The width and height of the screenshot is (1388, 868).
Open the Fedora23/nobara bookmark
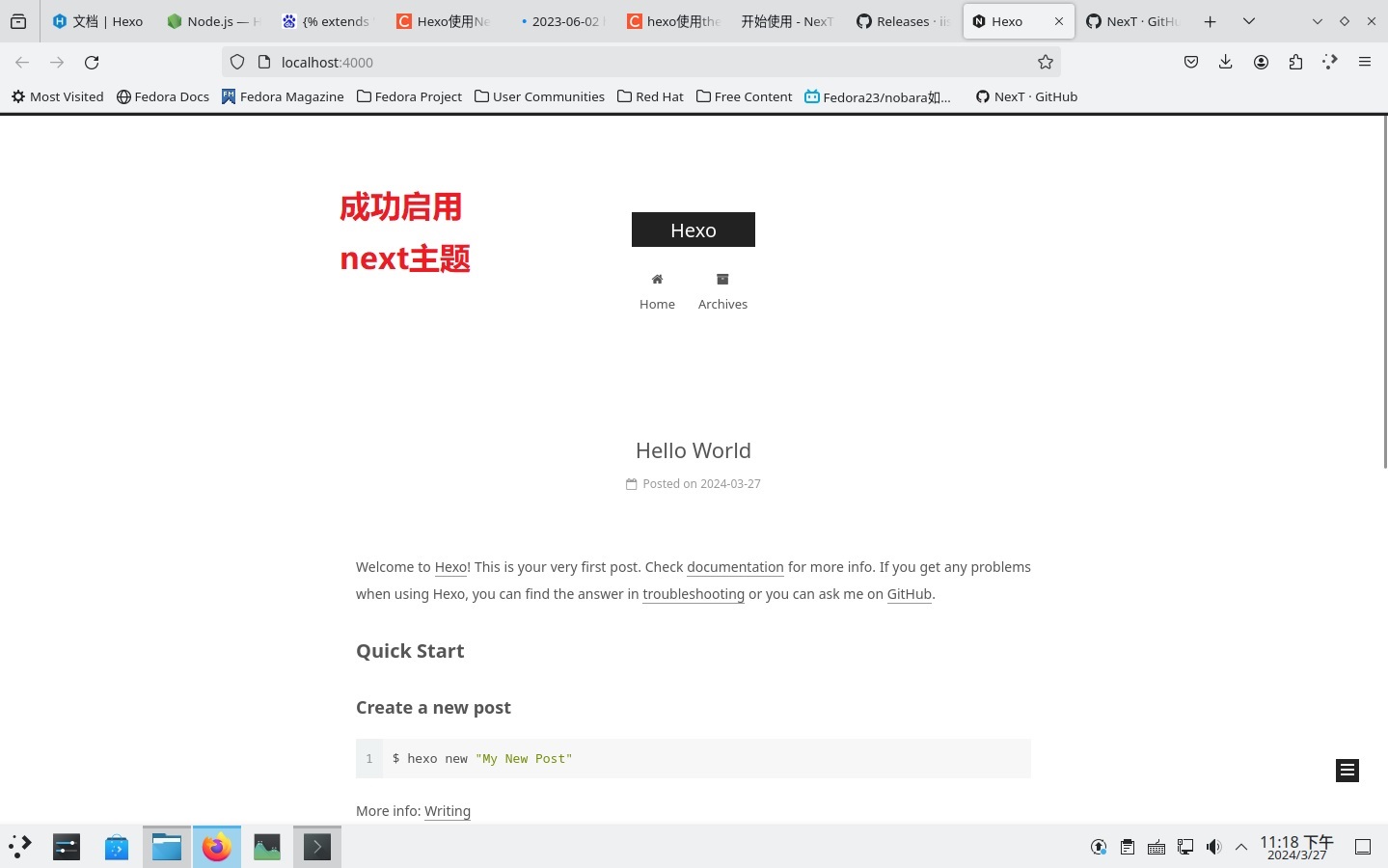pyautogui.click(x=878, y=96)
